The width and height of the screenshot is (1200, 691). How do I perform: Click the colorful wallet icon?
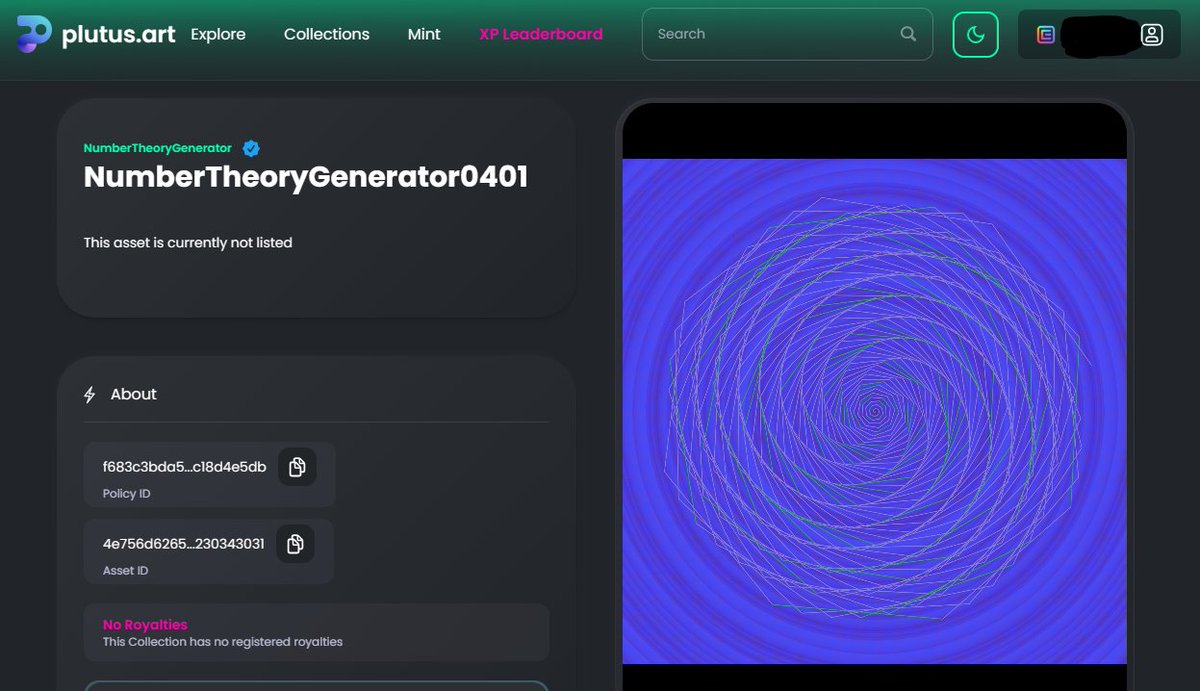click(1045, 35)
